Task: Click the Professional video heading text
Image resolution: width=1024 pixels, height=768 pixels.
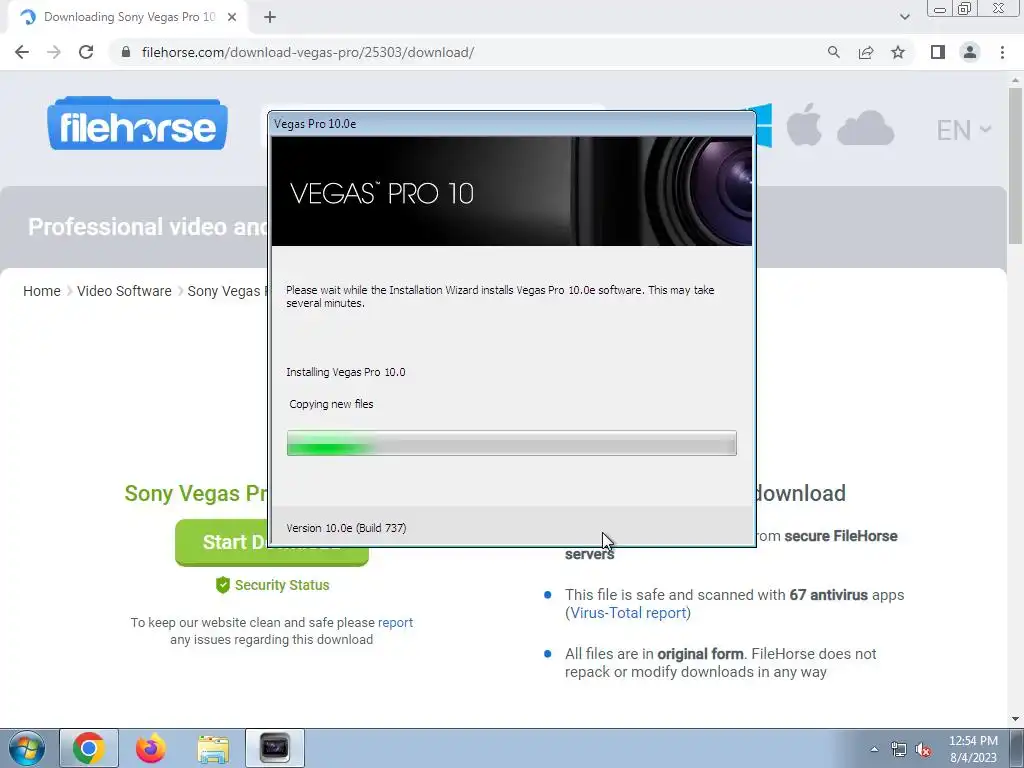Action: pos(148,227)
